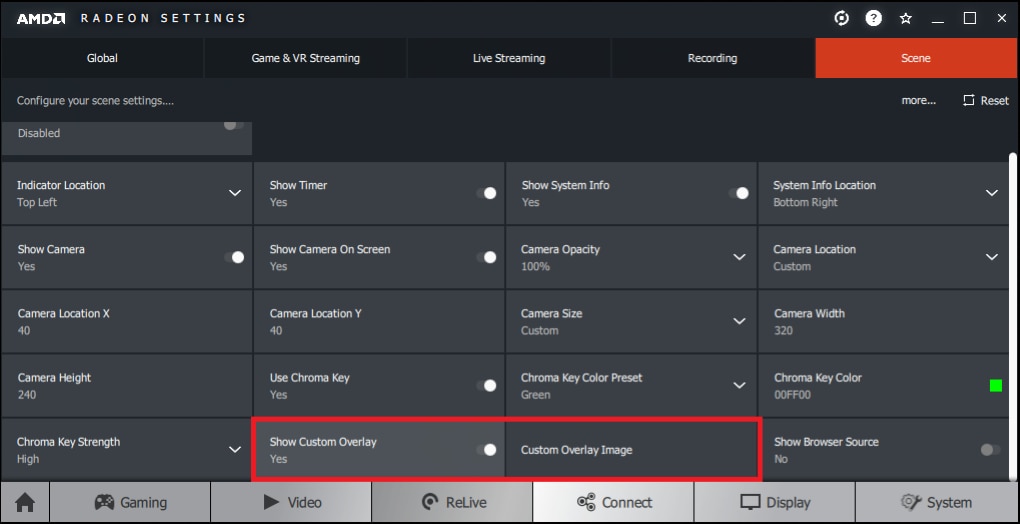
Task: Click the Reset icon button
Action: point(986,100)
